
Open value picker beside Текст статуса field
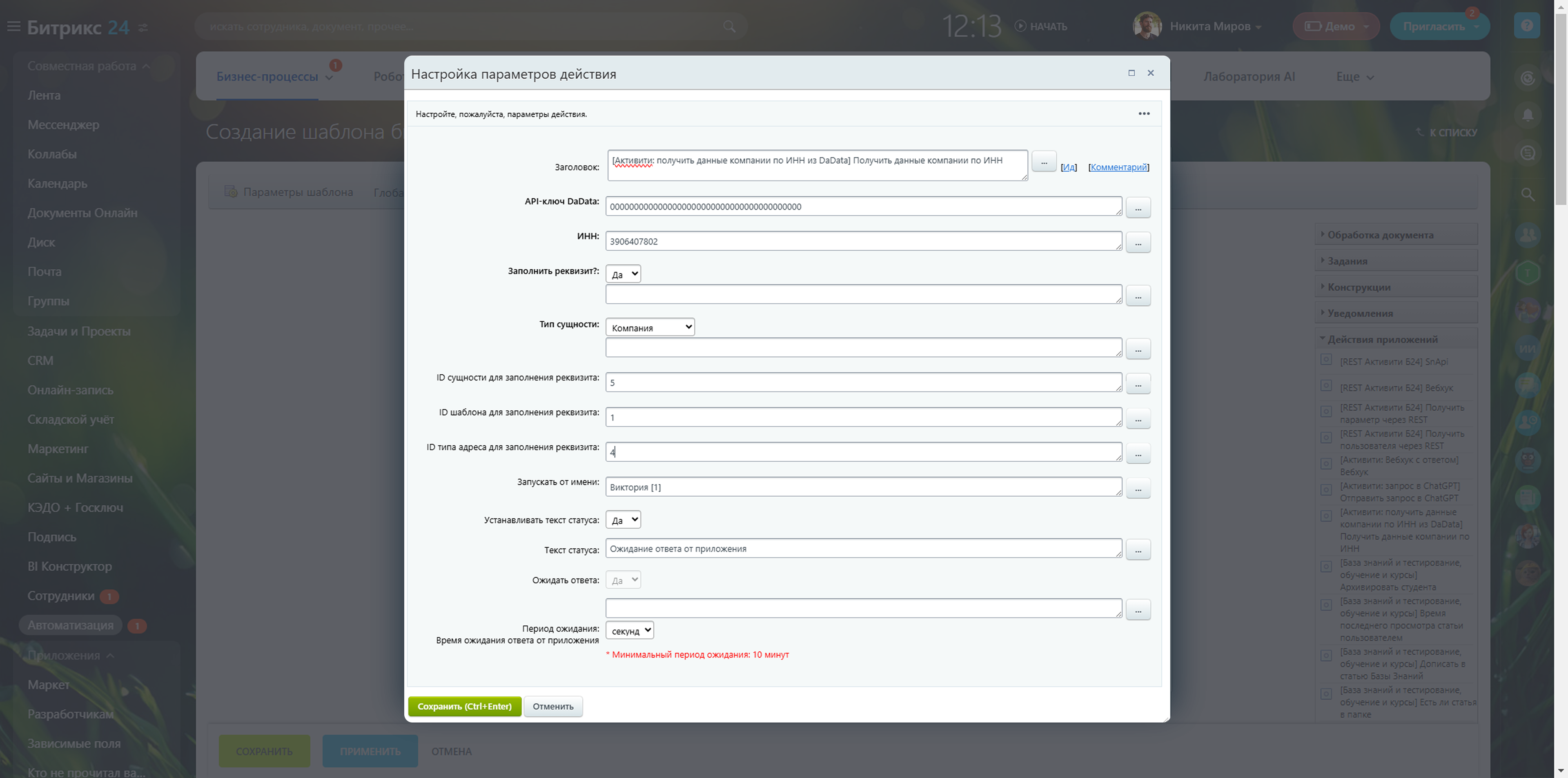click(1138, 550)
